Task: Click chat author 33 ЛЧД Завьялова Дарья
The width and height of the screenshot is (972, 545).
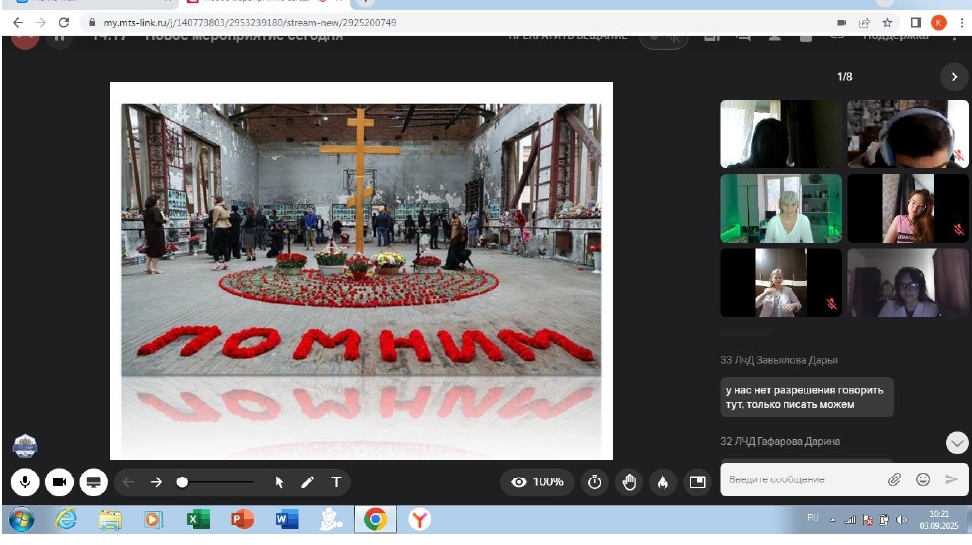Action: (x=779, y=360)
